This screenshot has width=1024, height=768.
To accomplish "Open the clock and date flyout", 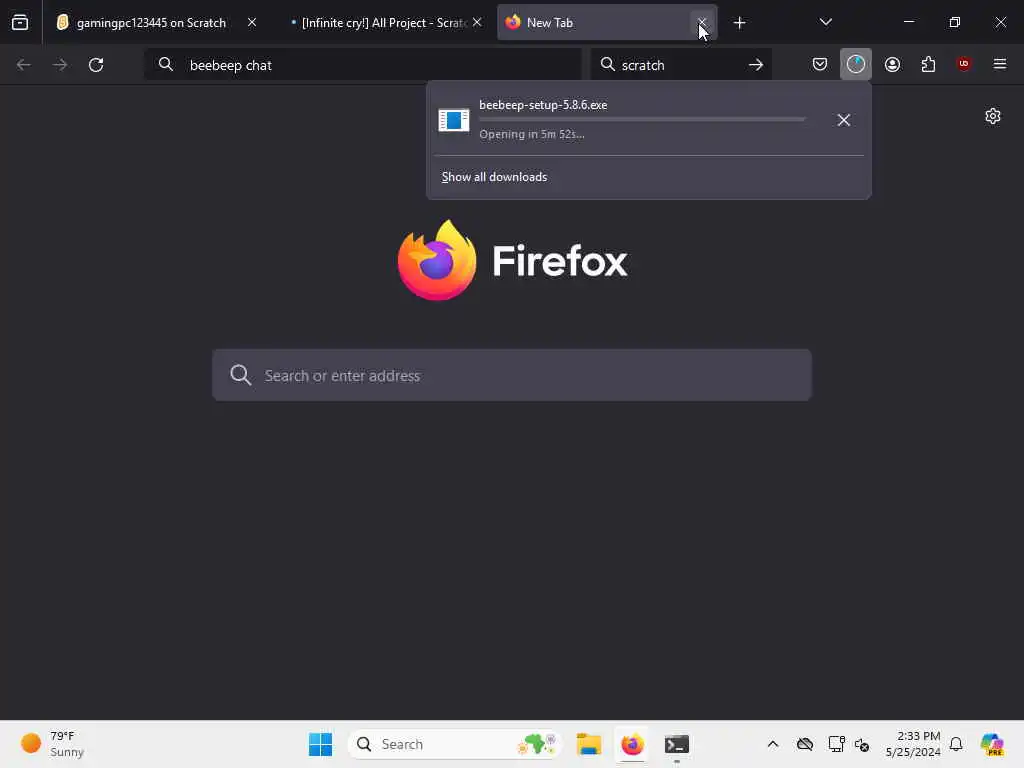I will click(x=913, y=744).
